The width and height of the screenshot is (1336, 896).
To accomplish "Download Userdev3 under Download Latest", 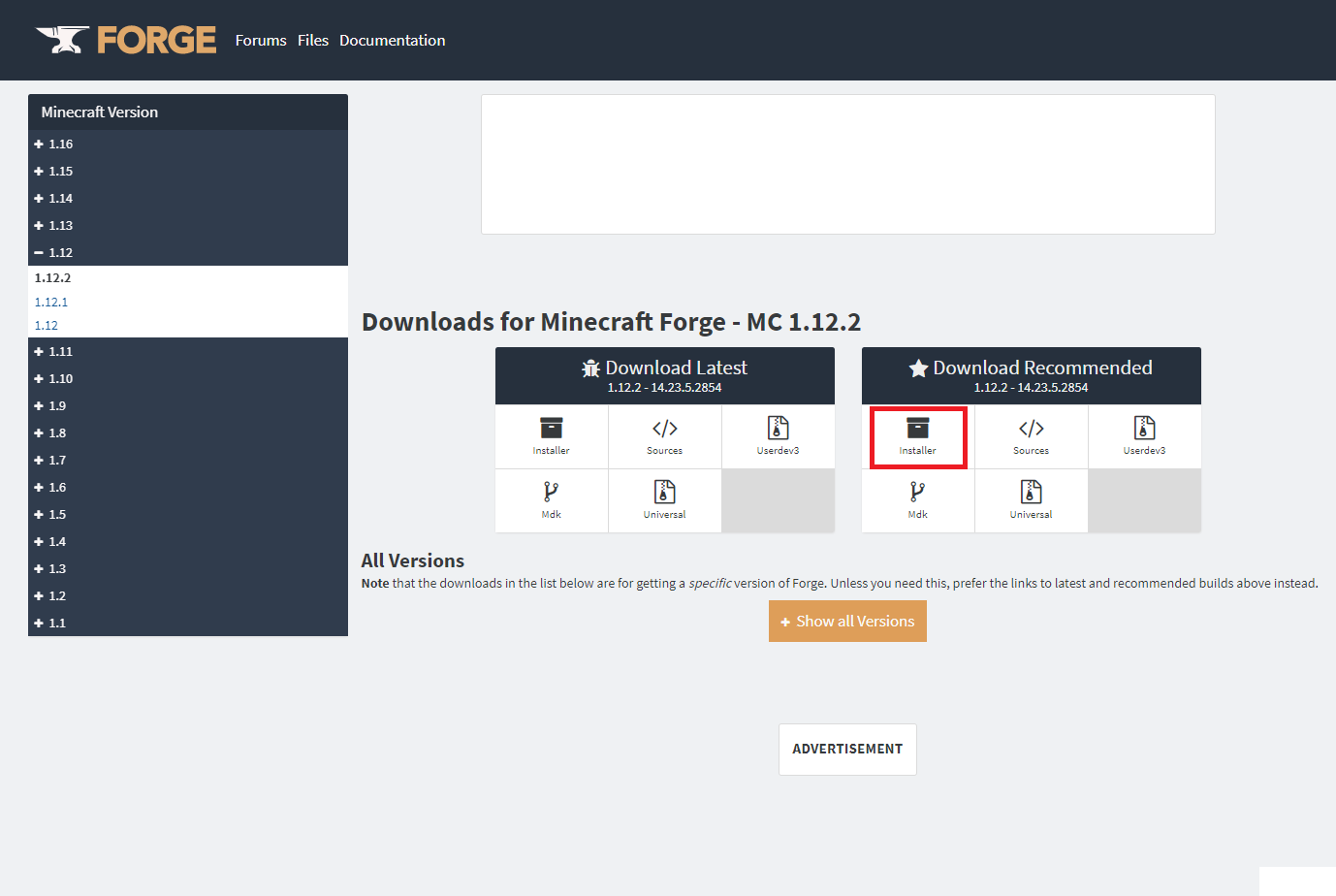I will click(x=778, y=436).
